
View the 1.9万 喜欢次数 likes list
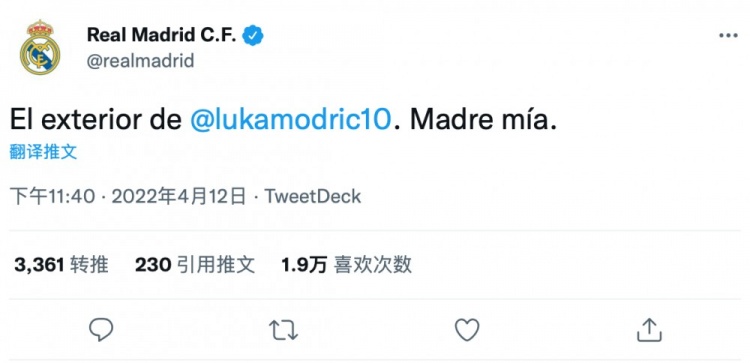(x=346, y=264)
